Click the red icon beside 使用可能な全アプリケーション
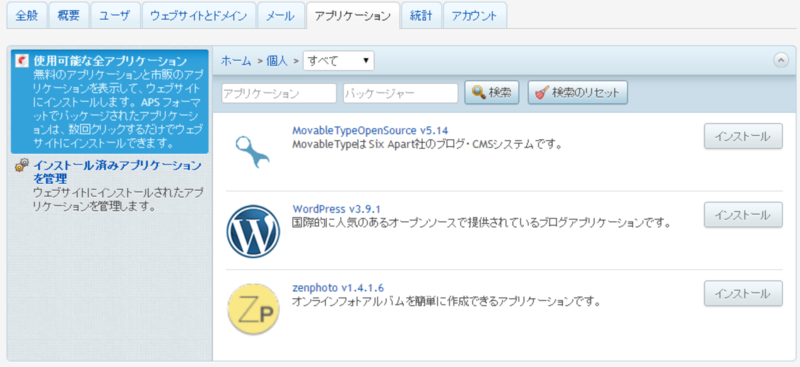Viewport: 800px width, 367px height. point(21,60)
